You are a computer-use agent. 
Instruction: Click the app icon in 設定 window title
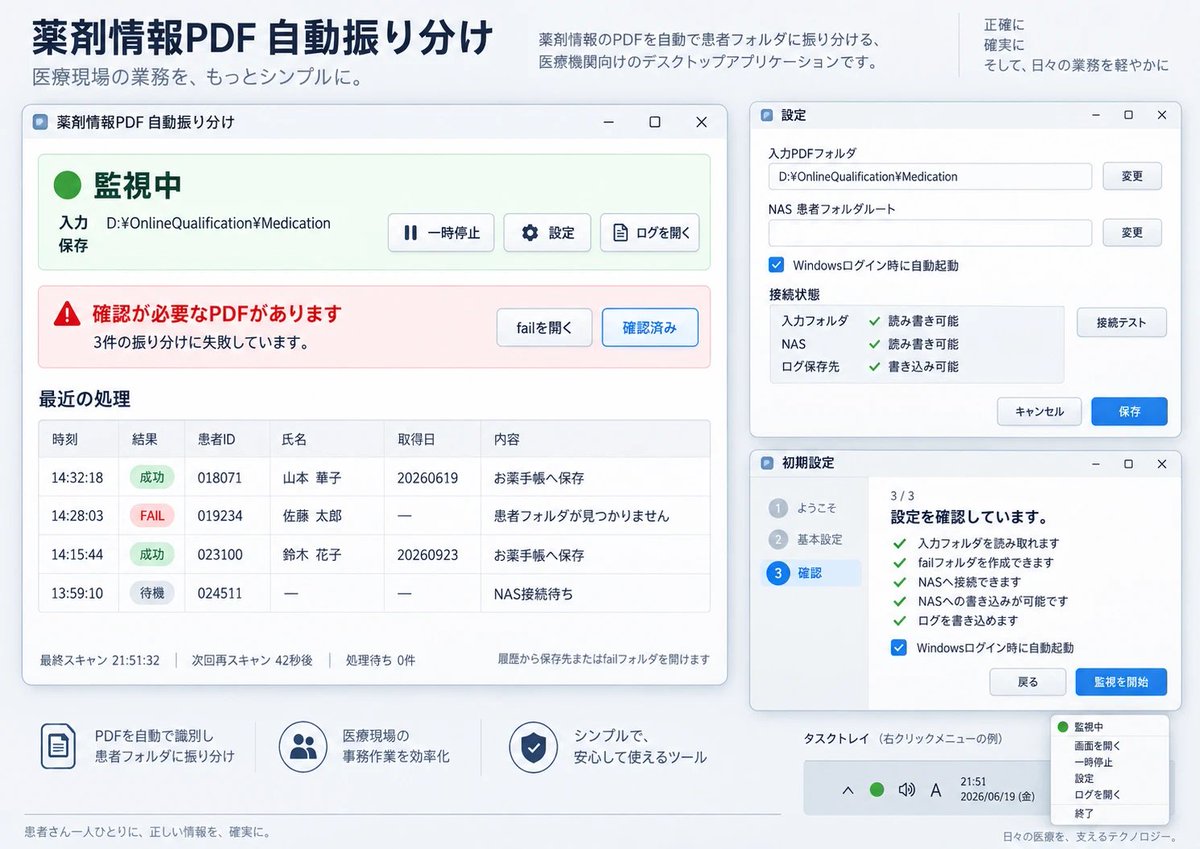click(x=767, y=115)
